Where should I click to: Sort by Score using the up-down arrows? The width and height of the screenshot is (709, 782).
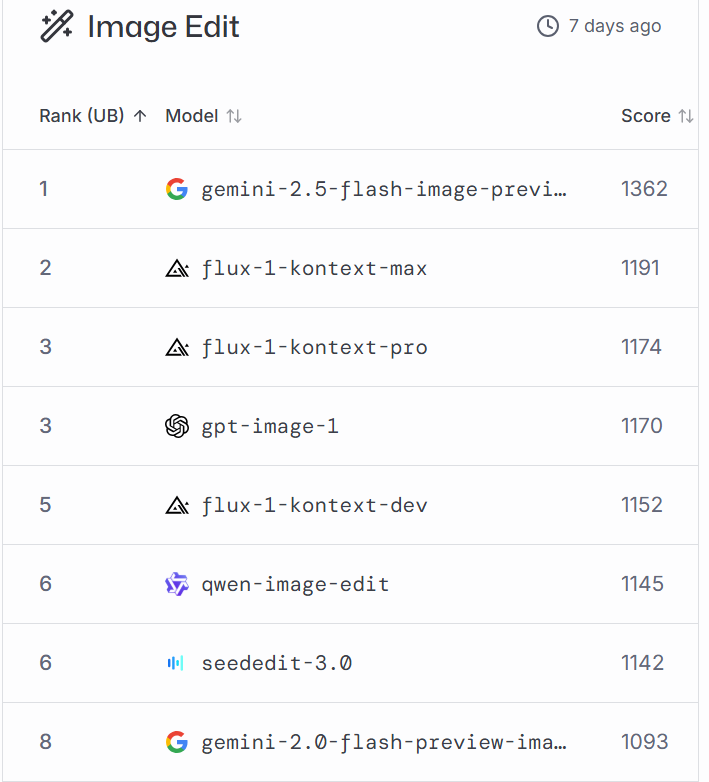coord(686,116)
